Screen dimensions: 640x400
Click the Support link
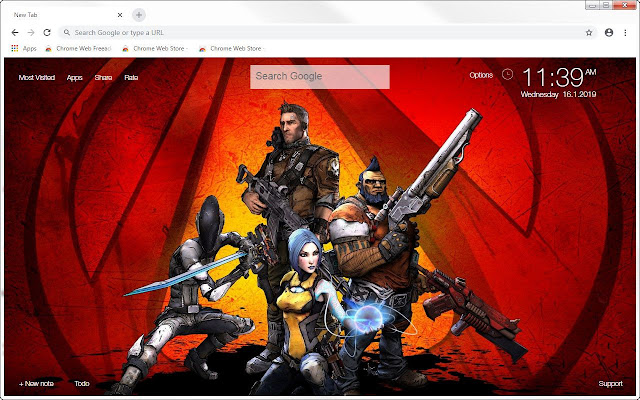(610, 384)
